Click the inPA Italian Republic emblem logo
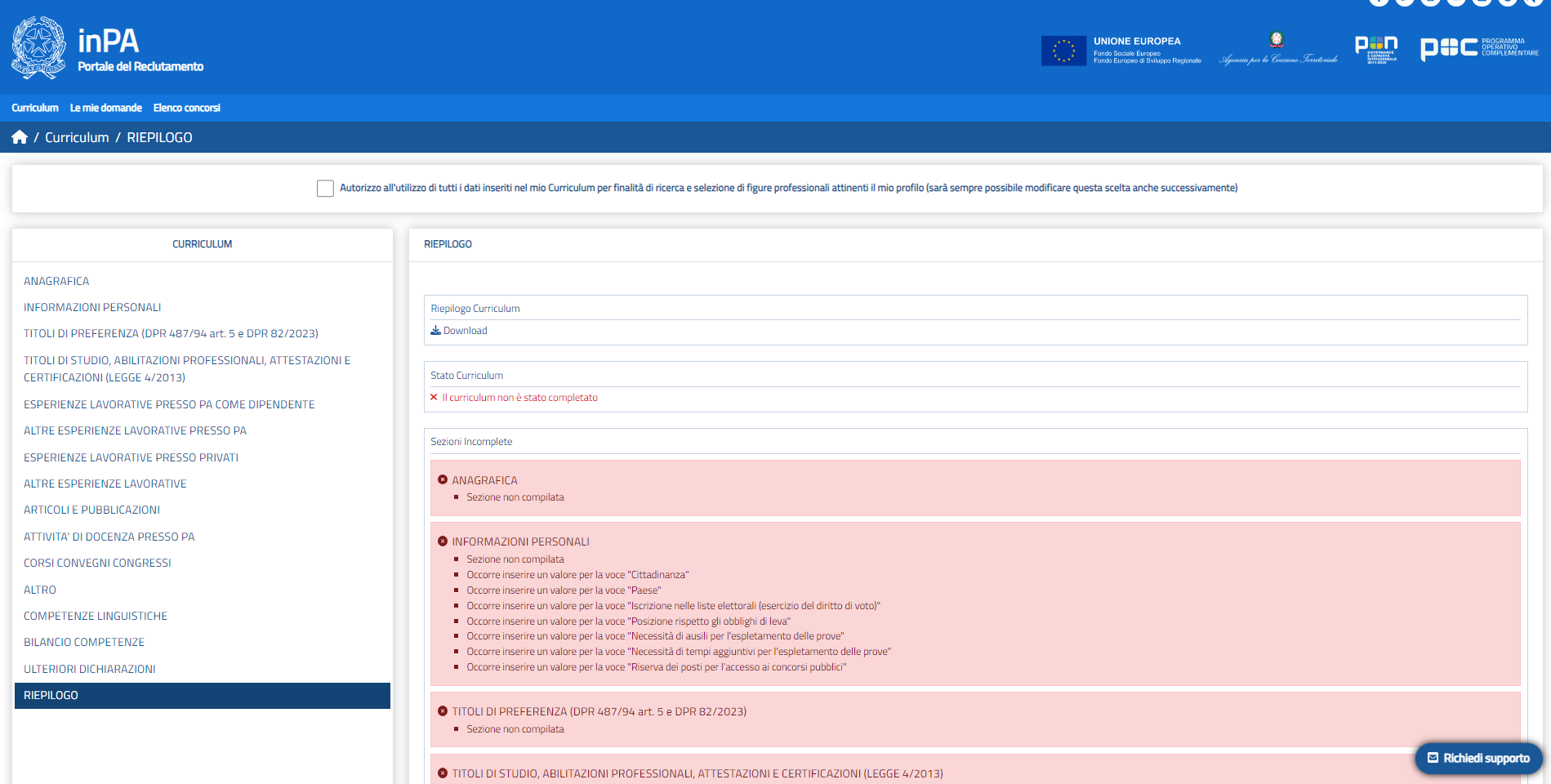The height and width of the screenshot is (784, 1551). pos(39,48)
